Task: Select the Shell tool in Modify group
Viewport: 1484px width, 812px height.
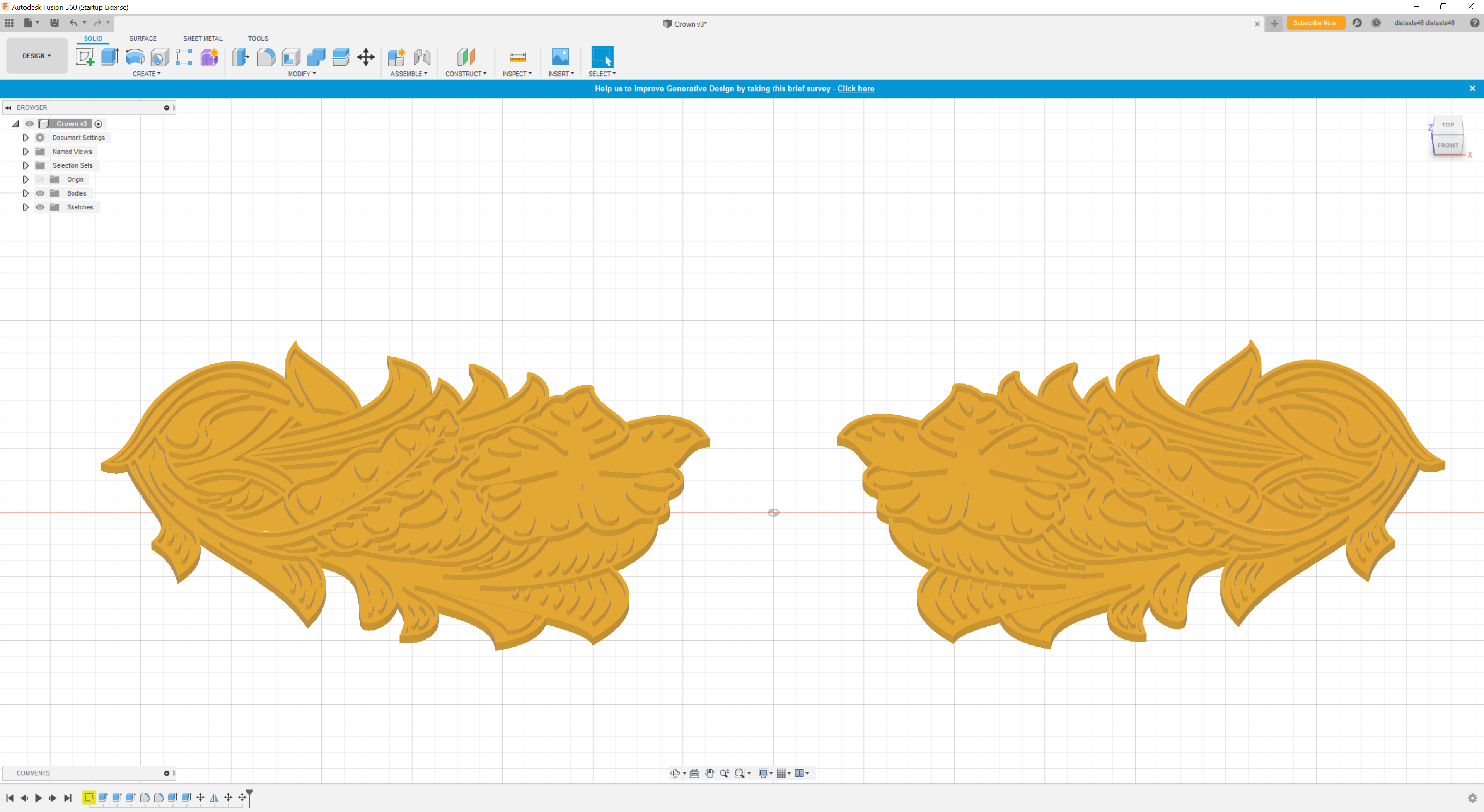Action: pos(291,56)
